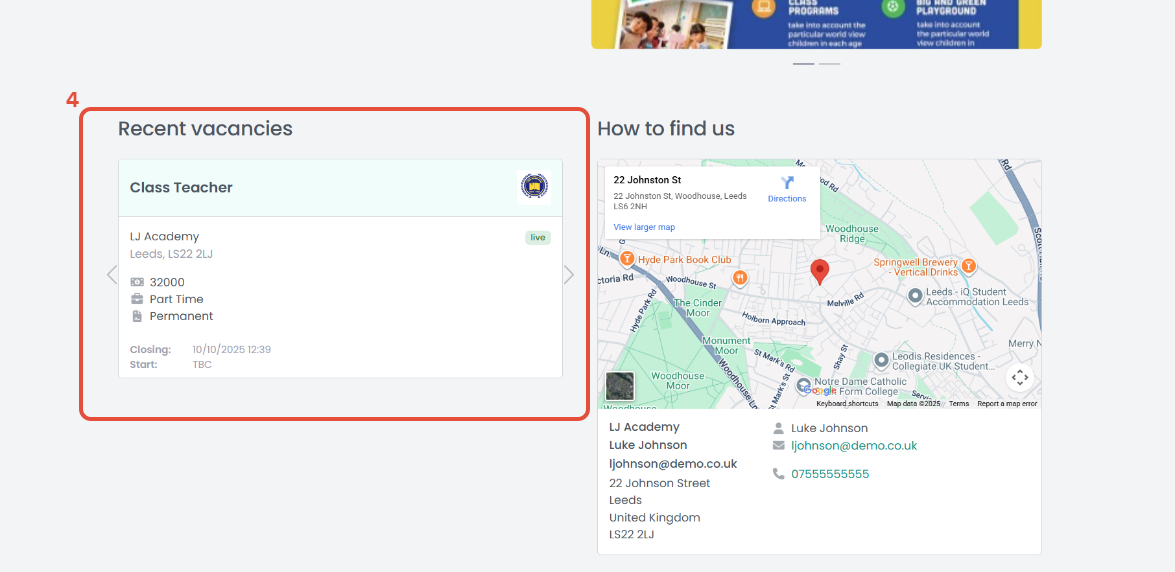Open Directions icon in map card
Viewport: 1175px width, 572px height.
[787, 183]
